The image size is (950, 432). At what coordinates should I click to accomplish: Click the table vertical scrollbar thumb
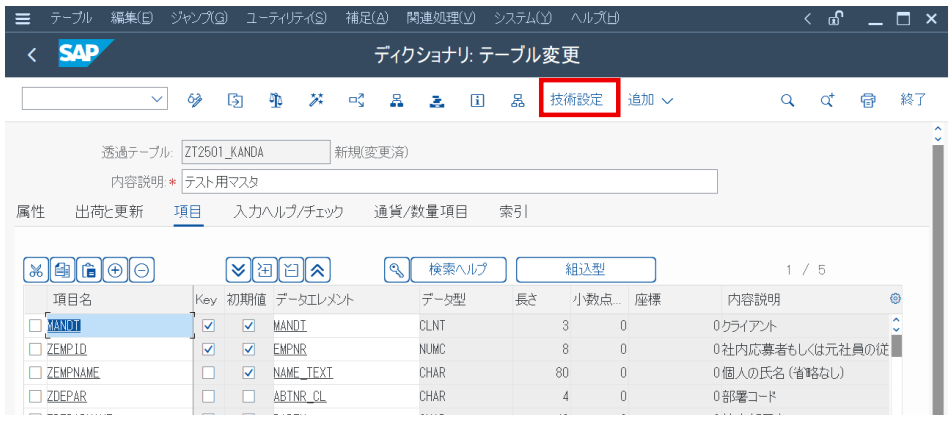(x=897, y=346)
